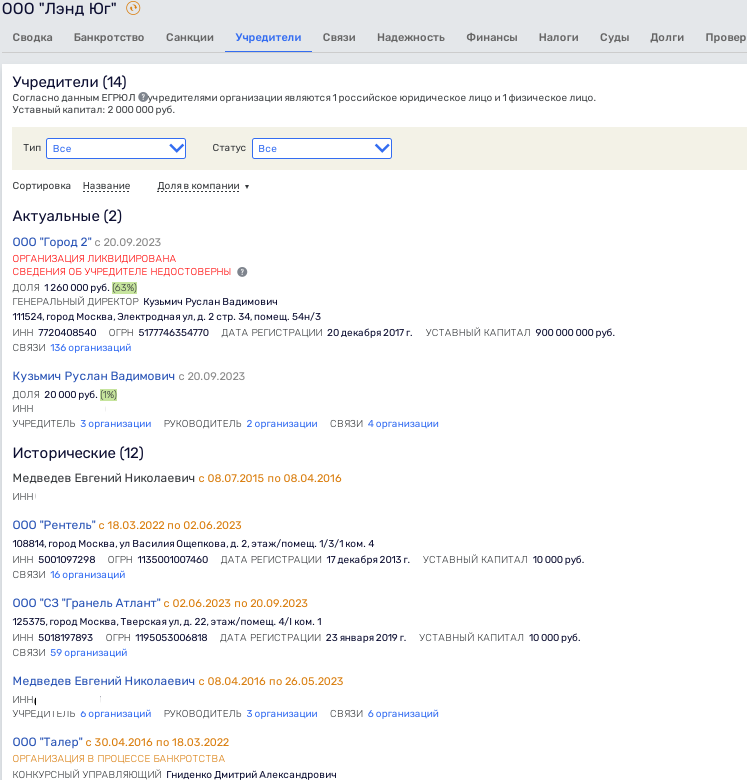Open Кузьмич's СВЯЗИ 4 организации link
Viewport: 747px width, 780px height.
[403, 424]
